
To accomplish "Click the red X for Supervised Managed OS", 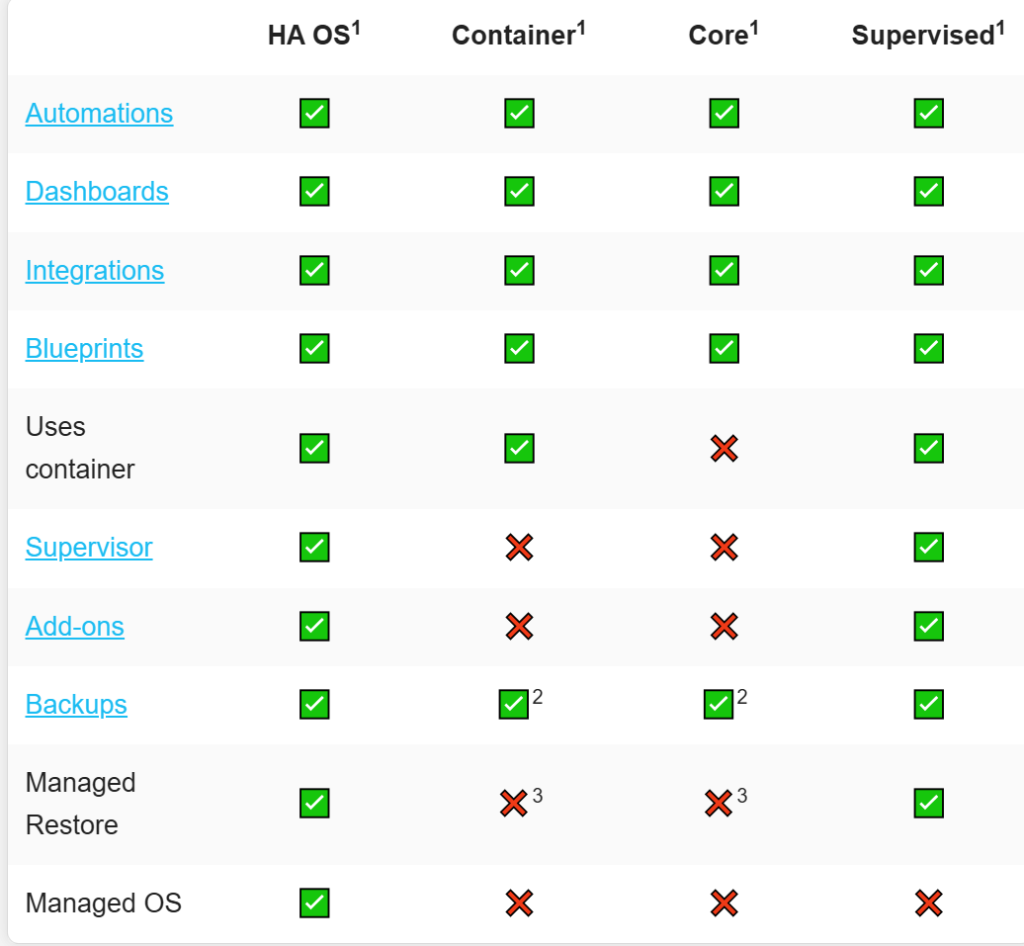I will (928, 904).
